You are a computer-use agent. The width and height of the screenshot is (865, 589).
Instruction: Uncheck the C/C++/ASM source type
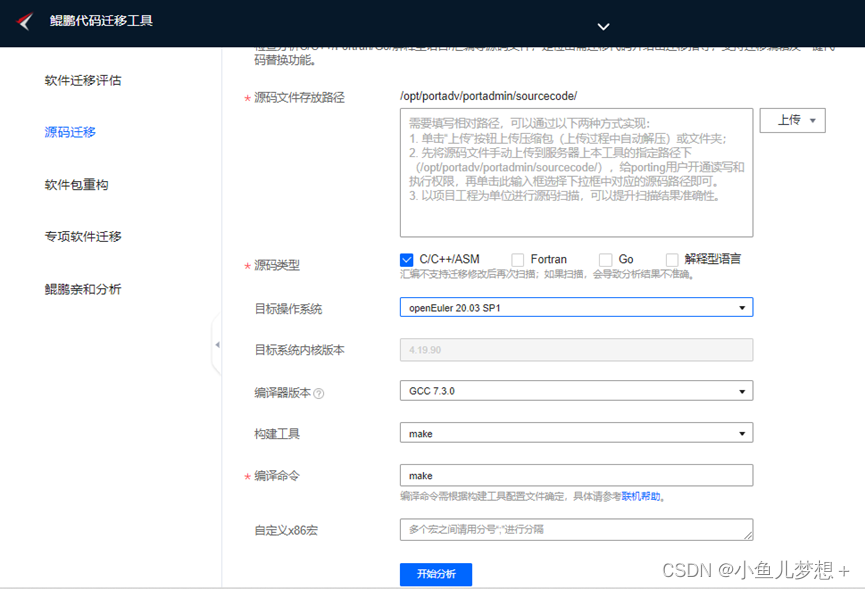pyautogui.click(x=407, y=259)
